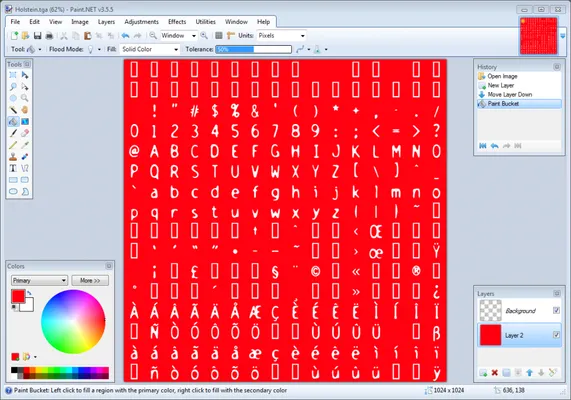This screenshot has width=571, height=400.
Task: Delete layer with red X icon
Action: 495,372
